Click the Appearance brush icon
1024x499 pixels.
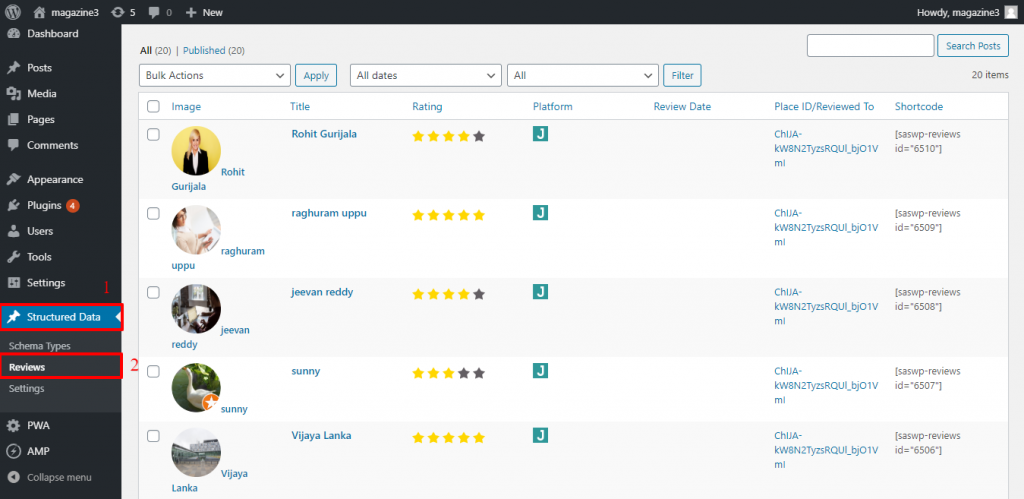point(13,179)
